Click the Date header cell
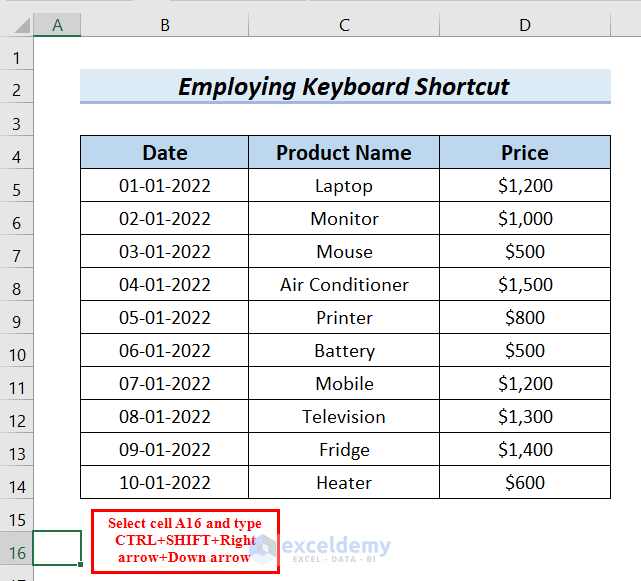This screenshot has width=641, height=581. [164, 152]
